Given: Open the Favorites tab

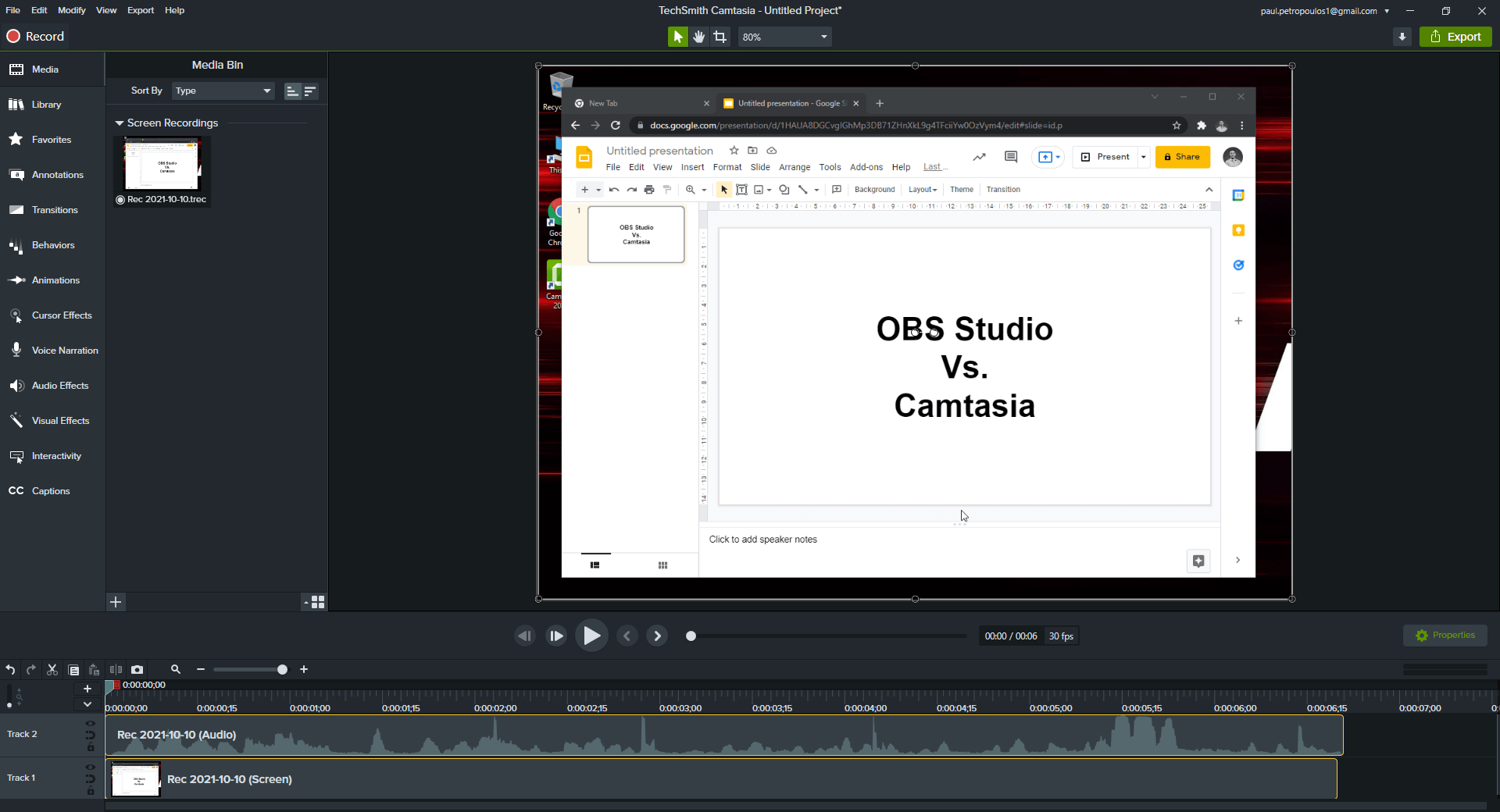Looking at the screenshot, I should point(52,140).
